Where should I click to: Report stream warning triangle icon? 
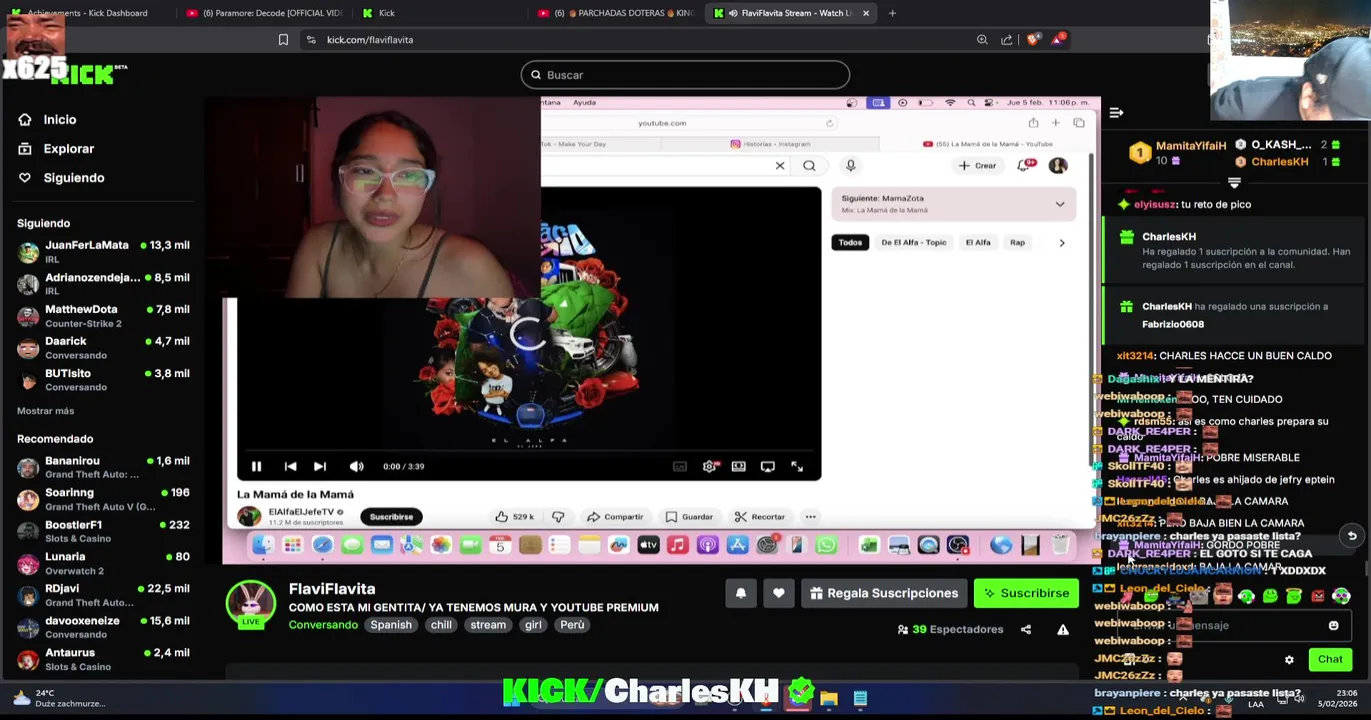click(x=1063, y=629)
